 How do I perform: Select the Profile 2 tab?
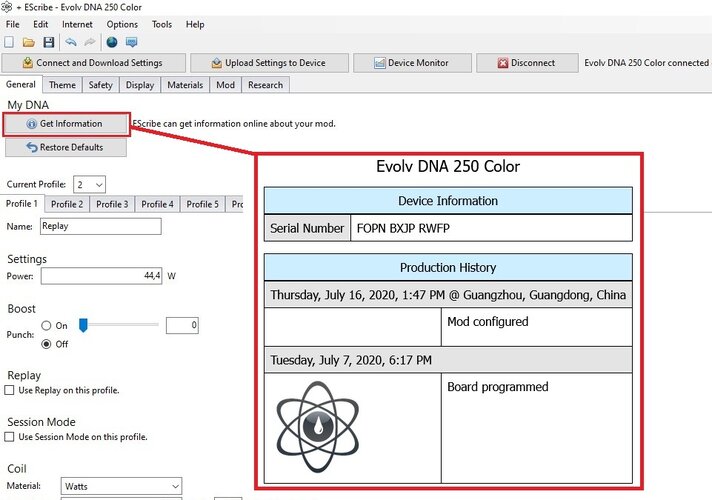[x=67, y=204]
